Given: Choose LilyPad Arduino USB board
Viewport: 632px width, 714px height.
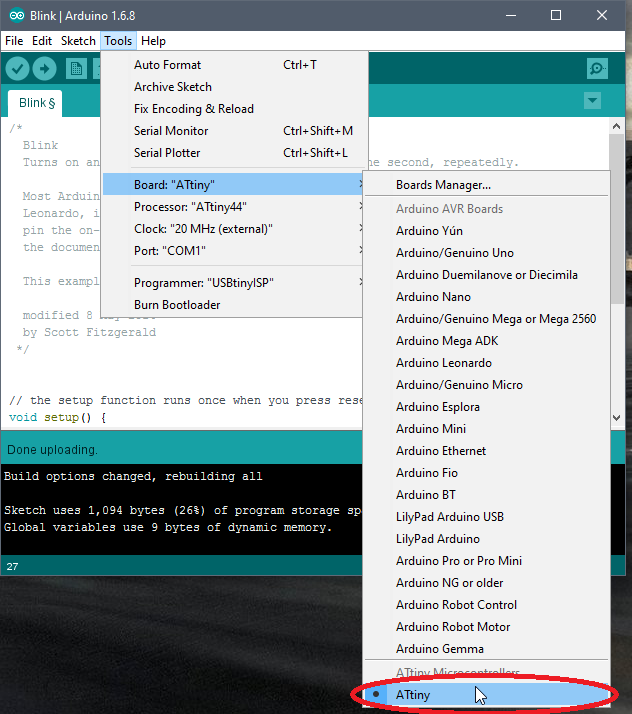Looking at the screenshot, I should (x=487, y=517).
